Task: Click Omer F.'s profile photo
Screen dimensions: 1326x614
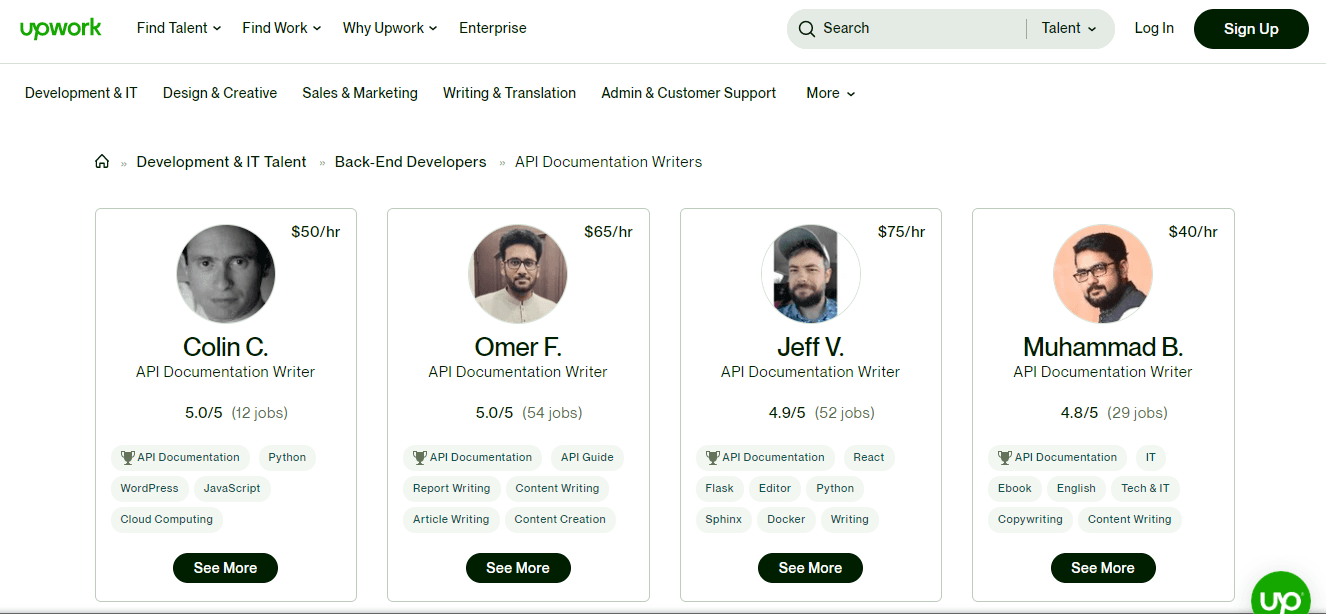Action: [518, 273]
